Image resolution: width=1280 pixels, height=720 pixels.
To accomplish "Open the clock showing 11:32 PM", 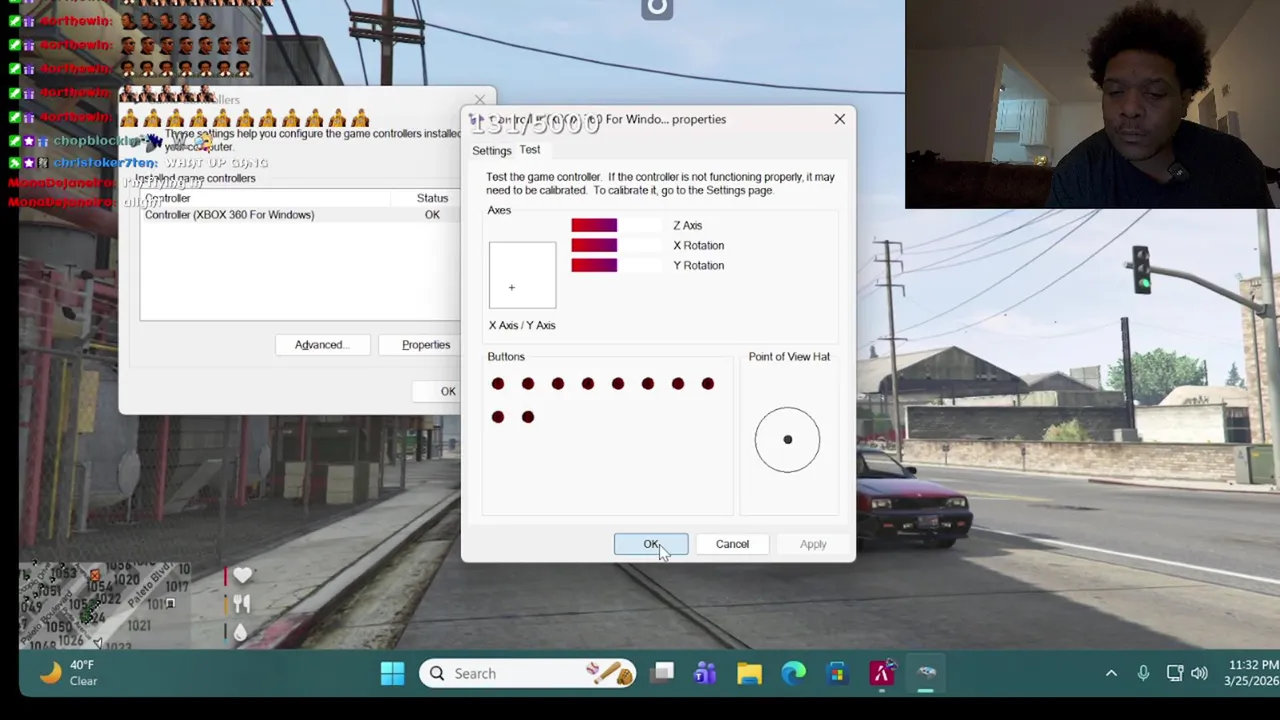I will pyautogui.click(x=1250, y=673).
